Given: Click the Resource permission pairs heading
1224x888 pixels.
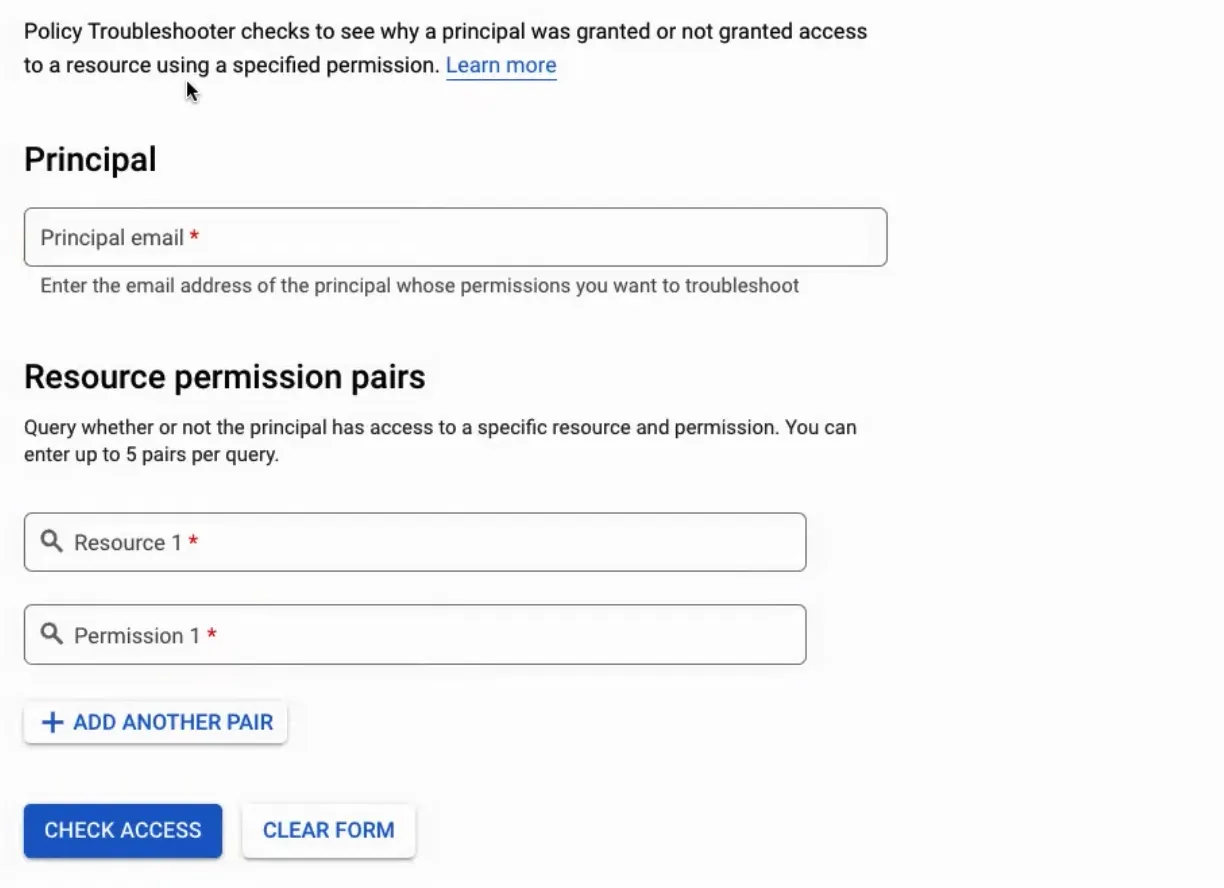Looking at the screenshot, I should tap(224, 376).
